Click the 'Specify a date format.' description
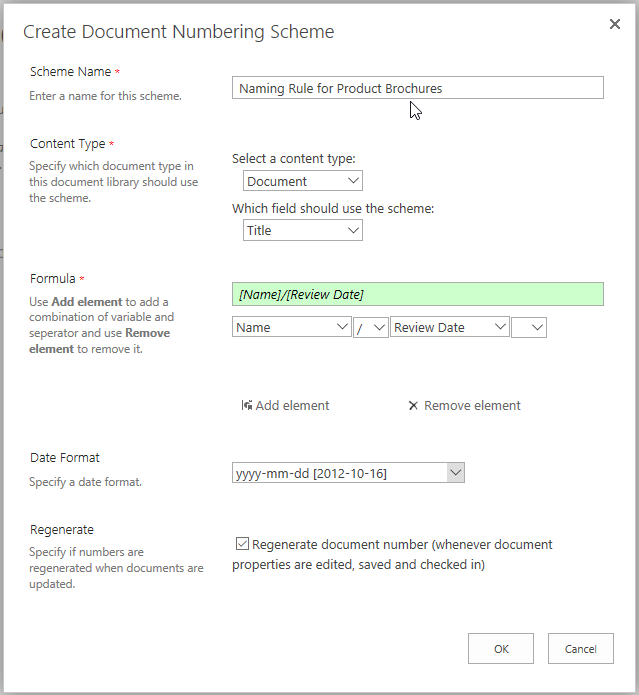 [x=86, y=482]
